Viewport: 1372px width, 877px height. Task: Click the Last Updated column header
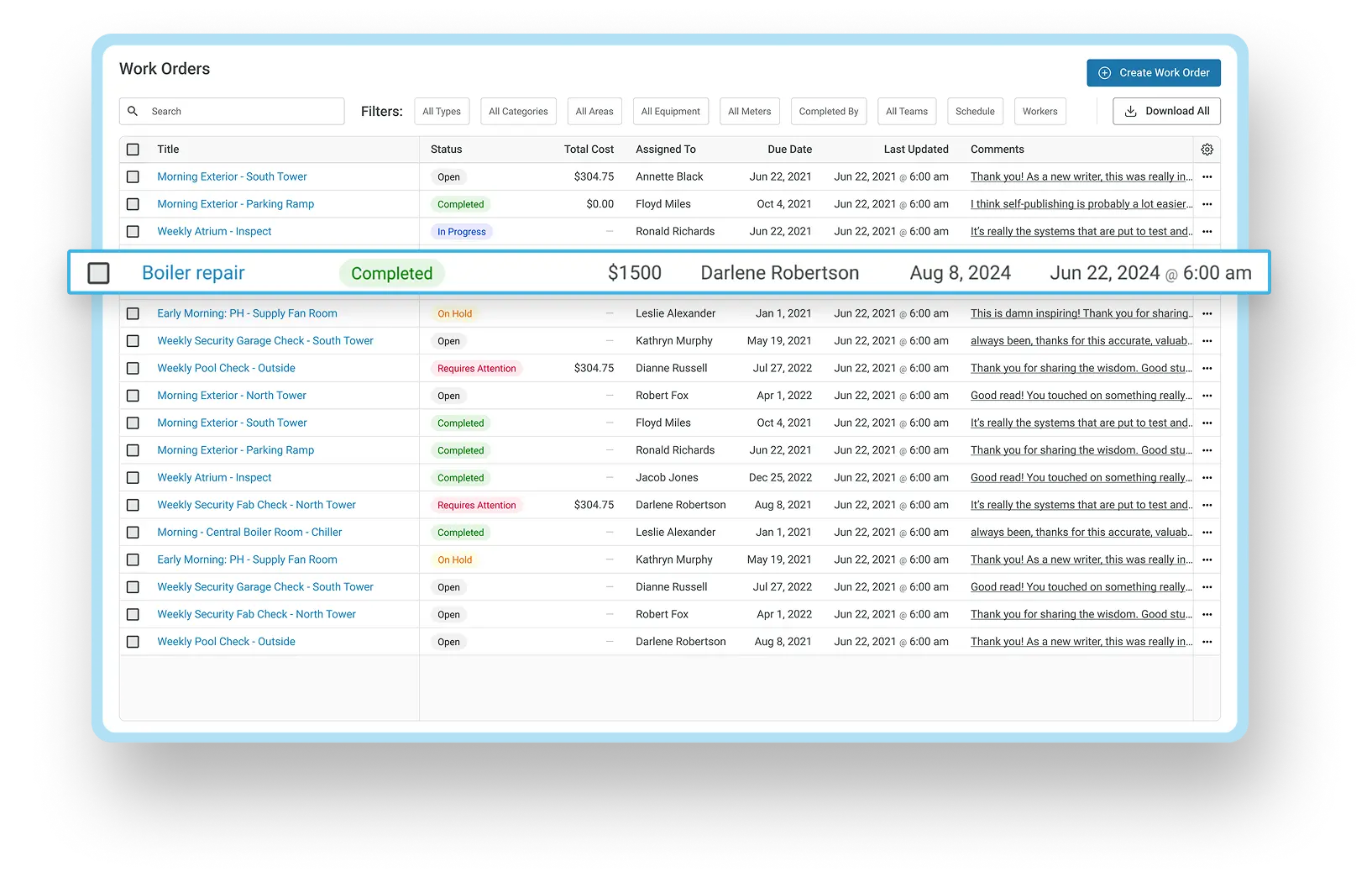pyautogui.click(x=916, y=150)
